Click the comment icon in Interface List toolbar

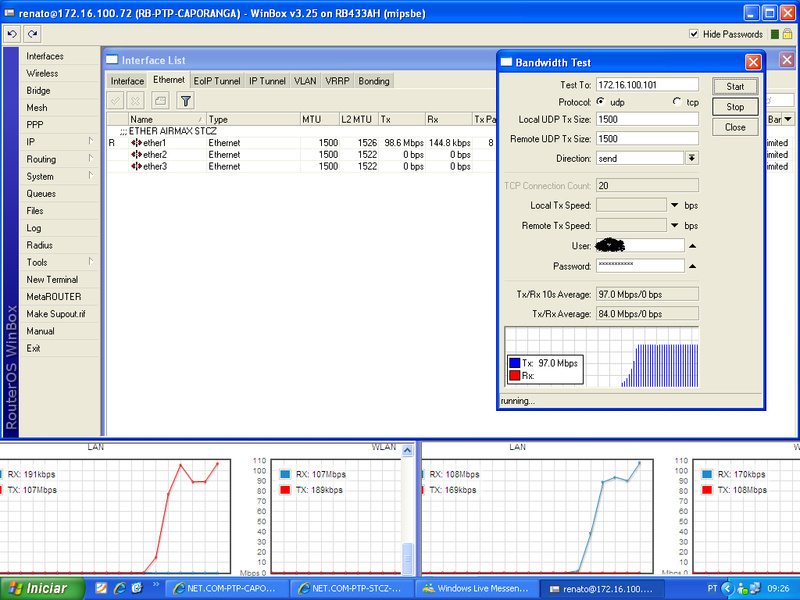(x=161, y=100)
